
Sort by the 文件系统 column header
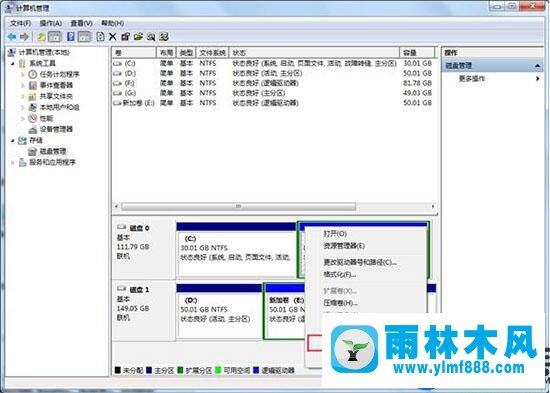click(x=212, y=53)
